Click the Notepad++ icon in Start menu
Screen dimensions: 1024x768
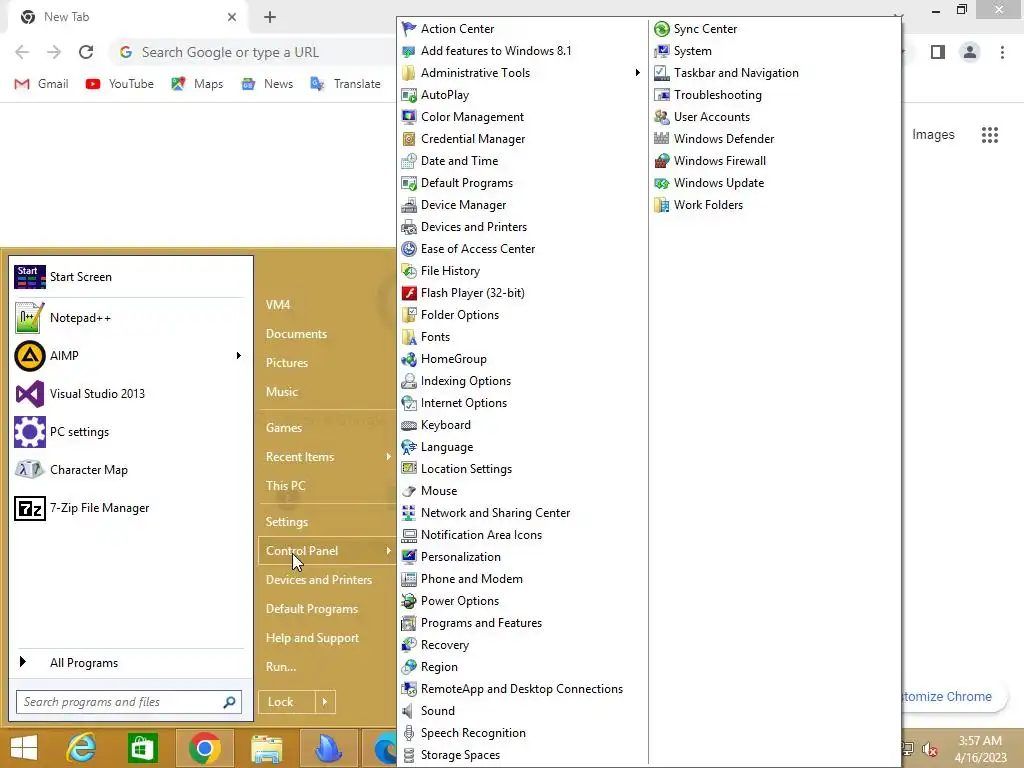29,317
